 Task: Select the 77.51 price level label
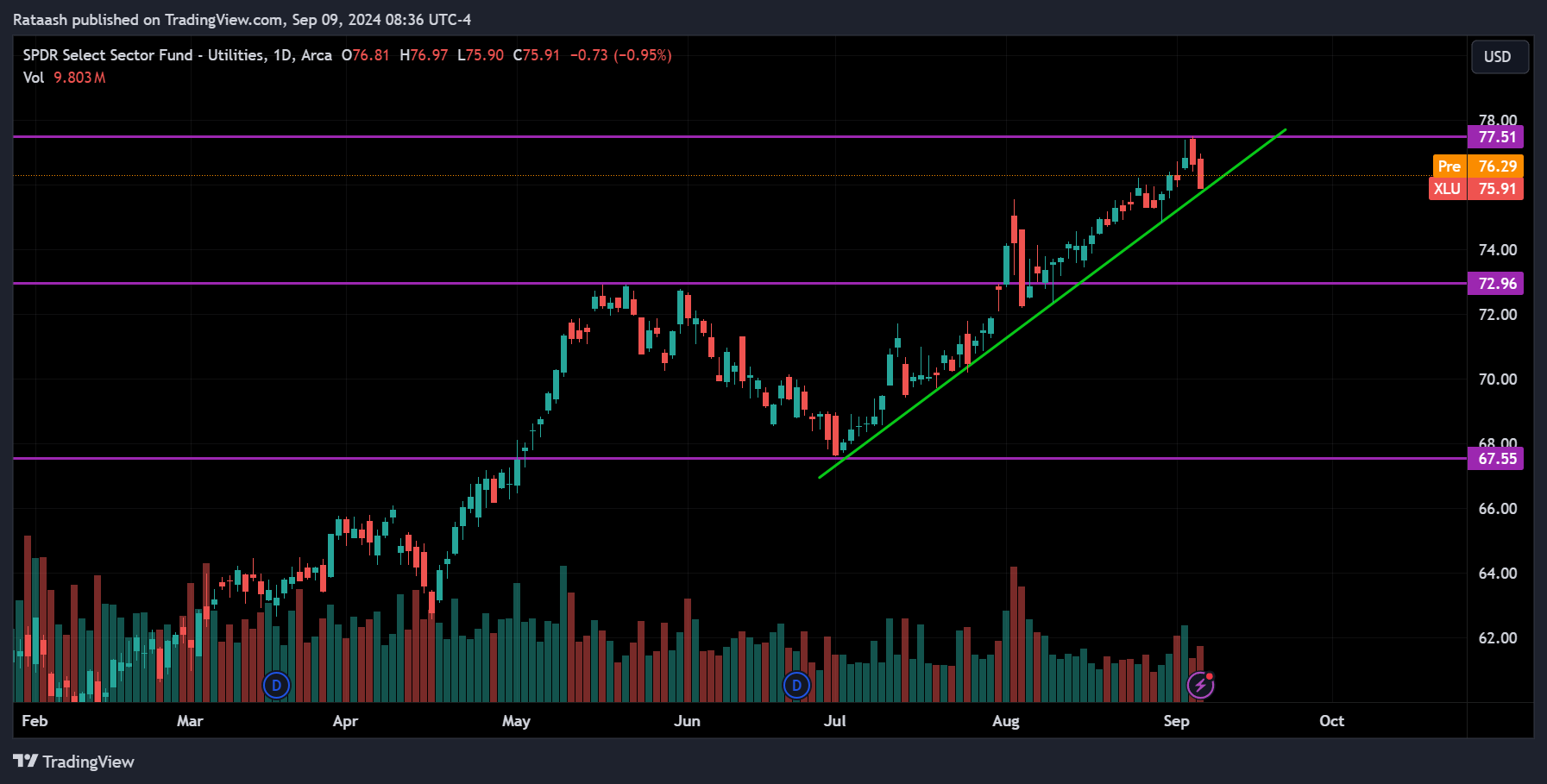[x=1496, y=137]
